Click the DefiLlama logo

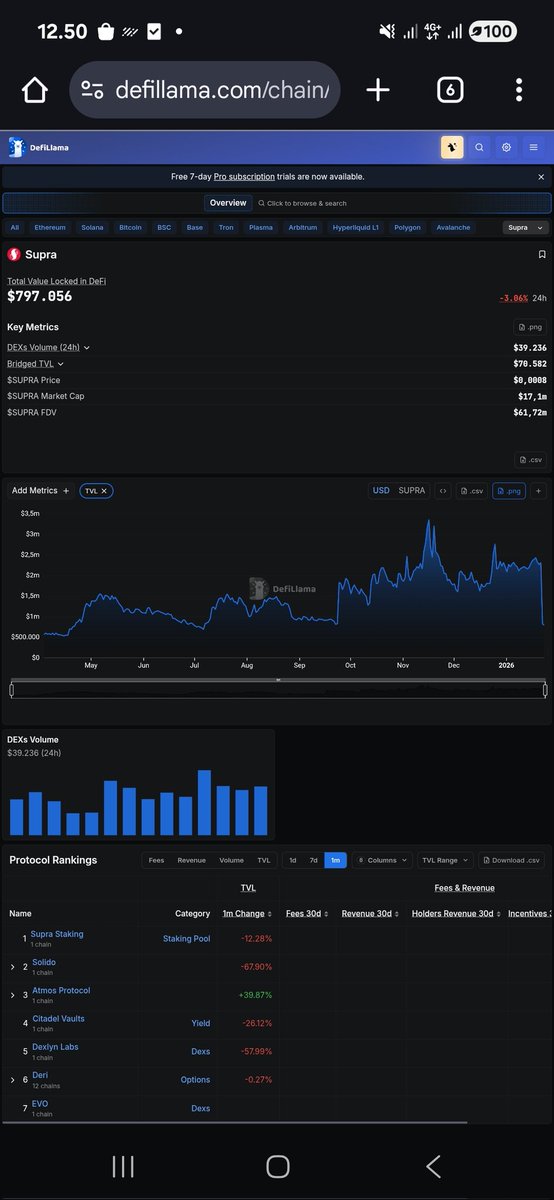pos(38,147)
